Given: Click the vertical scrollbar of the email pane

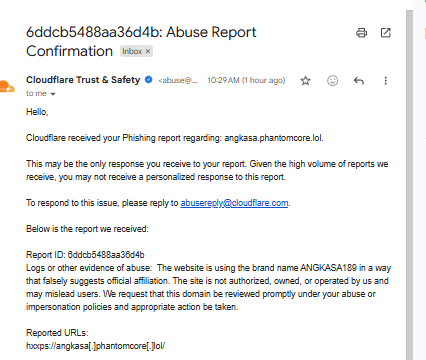Looking at the screenshot, I should click(409, 185).
